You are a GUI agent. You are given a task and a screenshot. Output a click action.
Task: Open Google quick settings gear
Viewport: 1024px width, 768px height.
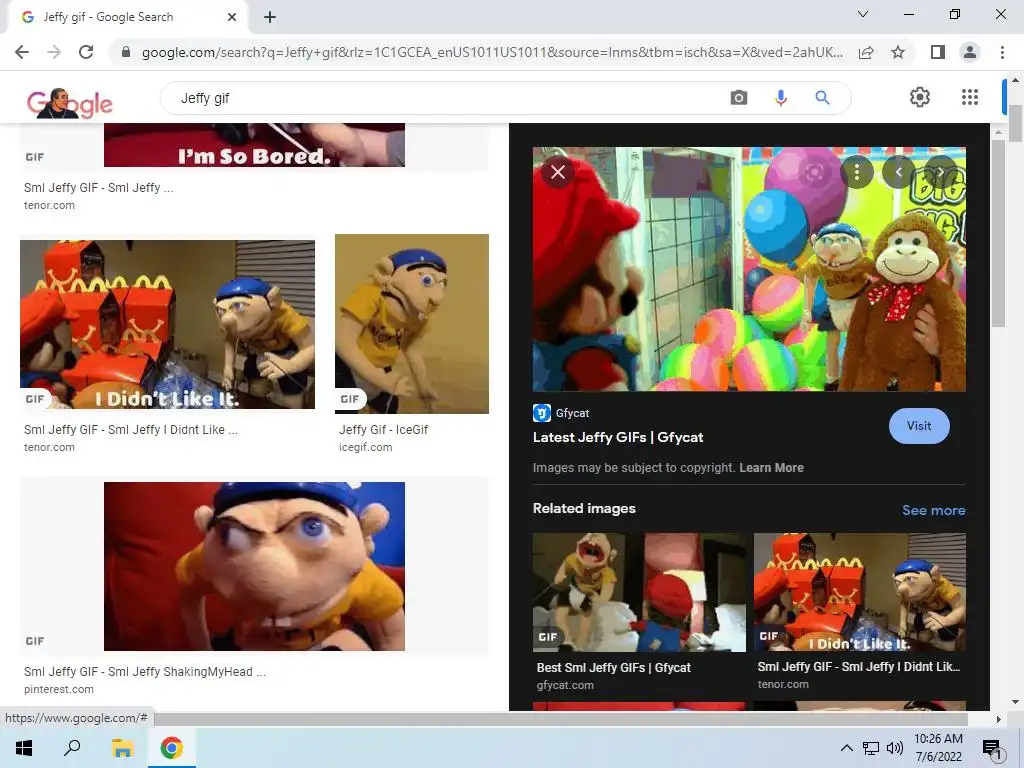click(x=920, y=97)
